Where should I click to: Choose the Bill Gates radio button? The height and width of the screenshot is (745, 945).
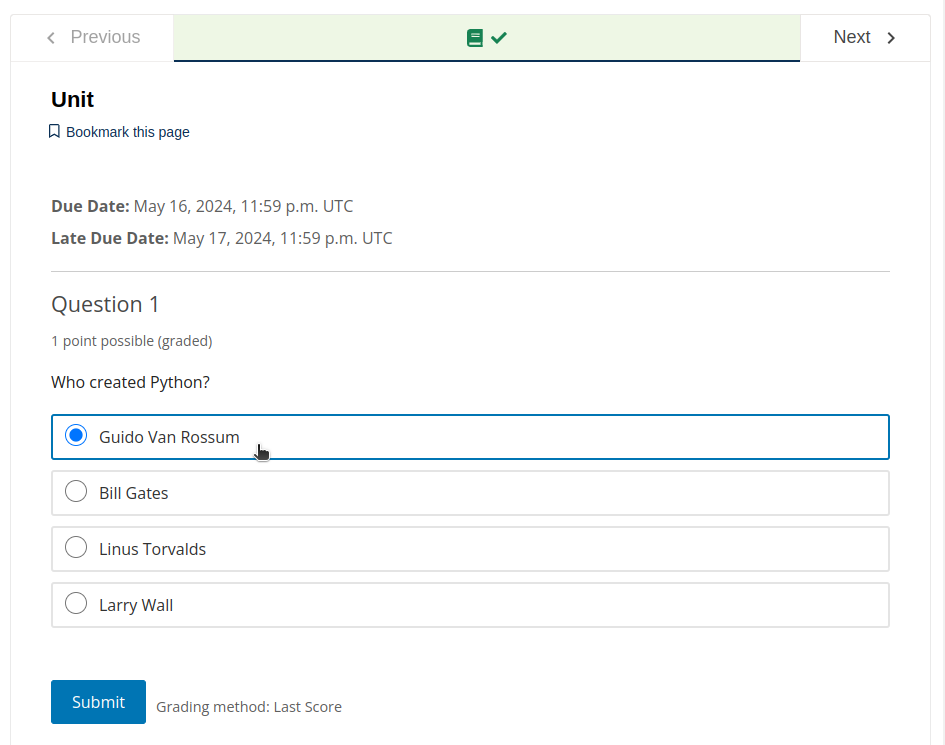tap(76, 492)
